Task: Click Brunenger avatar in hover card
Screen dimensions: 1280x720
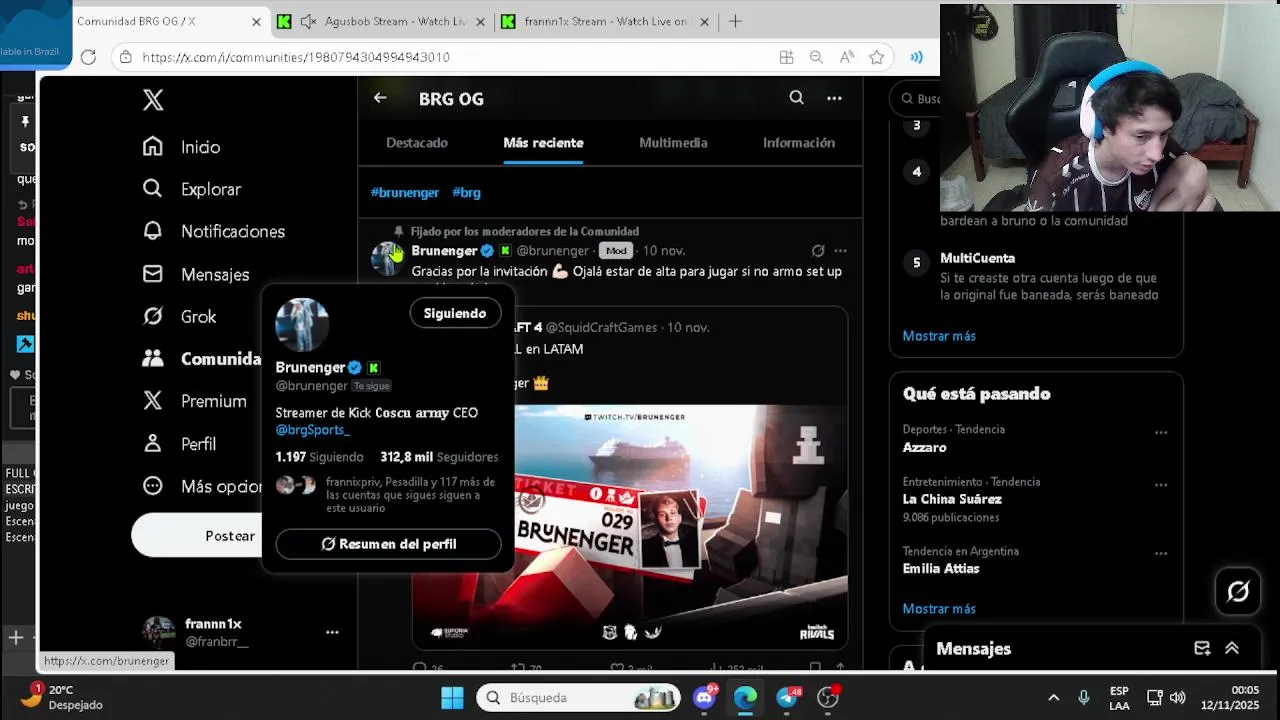Action: (302, 324)
